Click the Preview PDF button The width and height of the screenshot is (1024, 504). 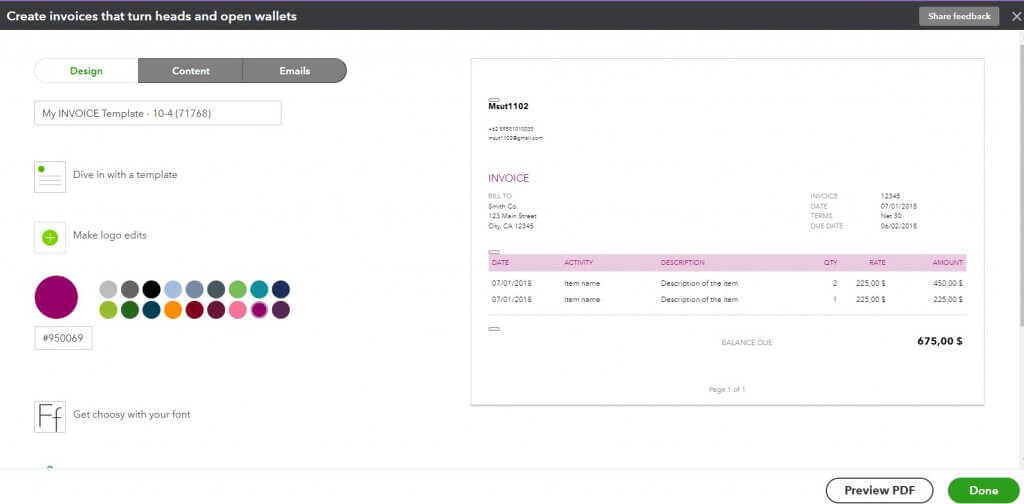pyautogui.click(x=879, y=490)
